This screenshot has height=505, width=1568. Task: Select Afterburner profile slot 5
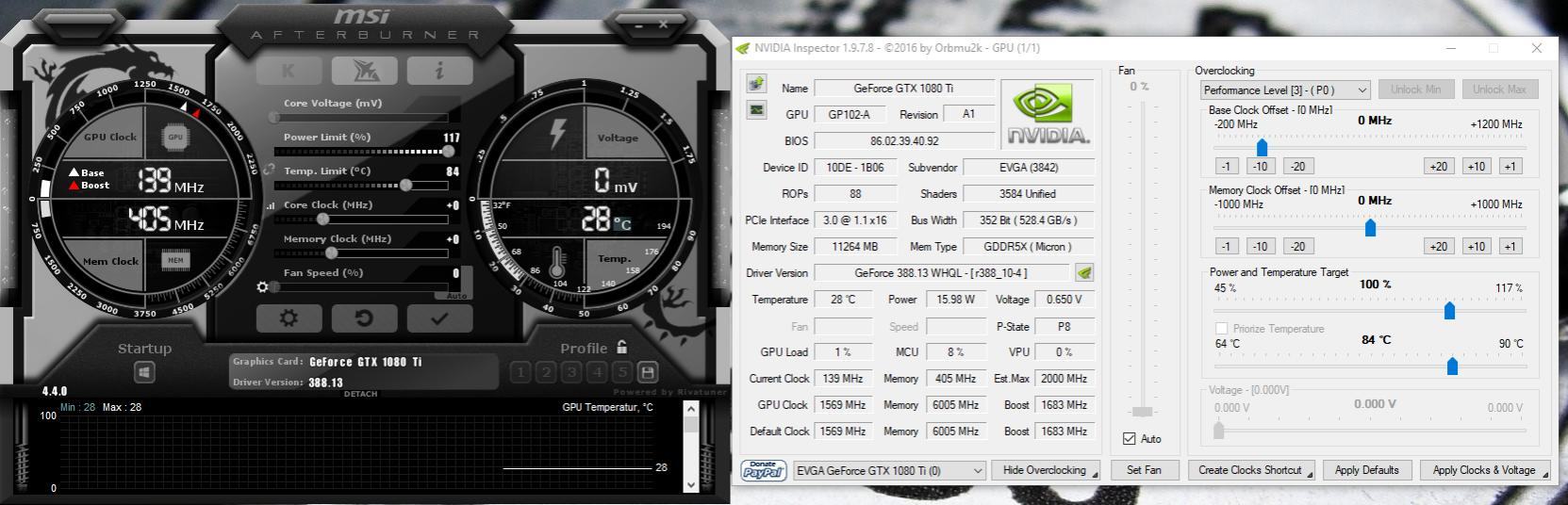621,372
